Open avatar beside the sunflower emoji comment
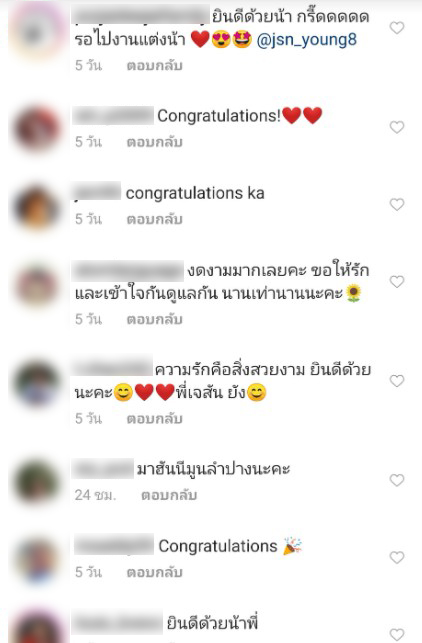 (37, 285)
